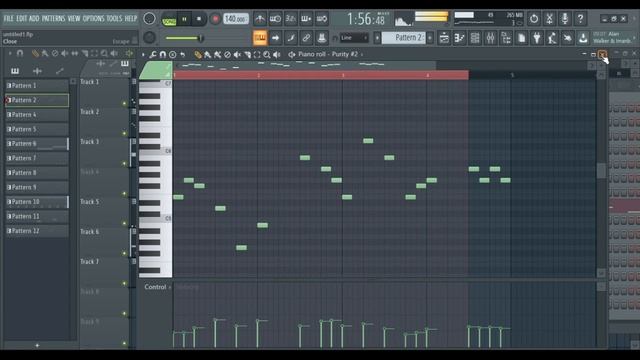Open the Playlist view icon
Image resolution: width=640 pixels, height=360 pixels.
[444, 38]
